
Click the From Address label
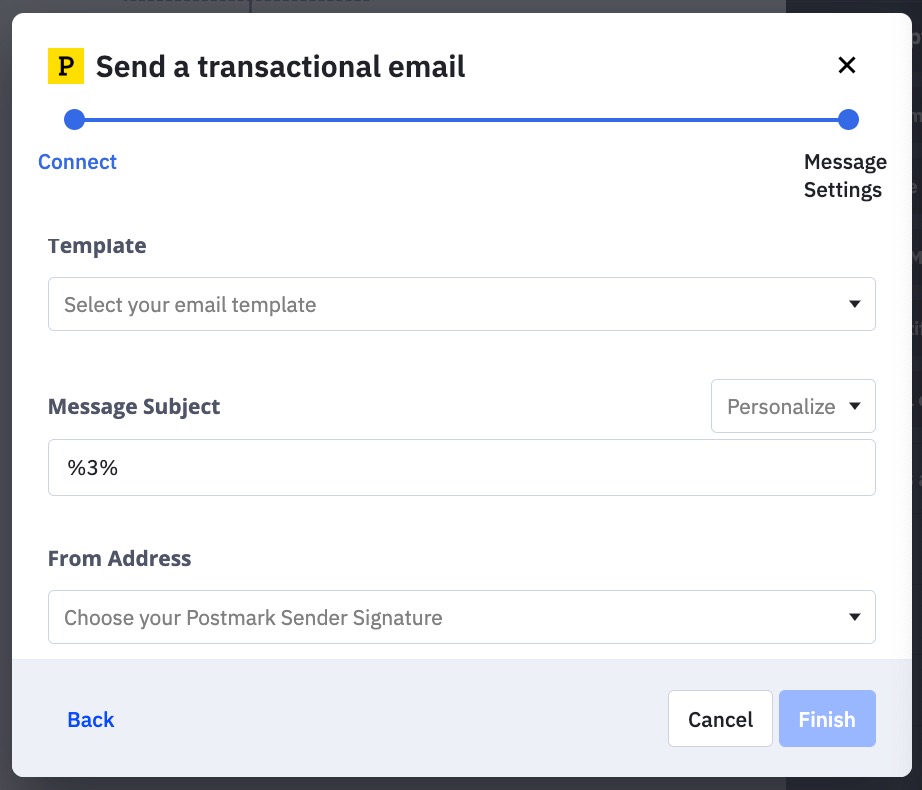(119, 558)
